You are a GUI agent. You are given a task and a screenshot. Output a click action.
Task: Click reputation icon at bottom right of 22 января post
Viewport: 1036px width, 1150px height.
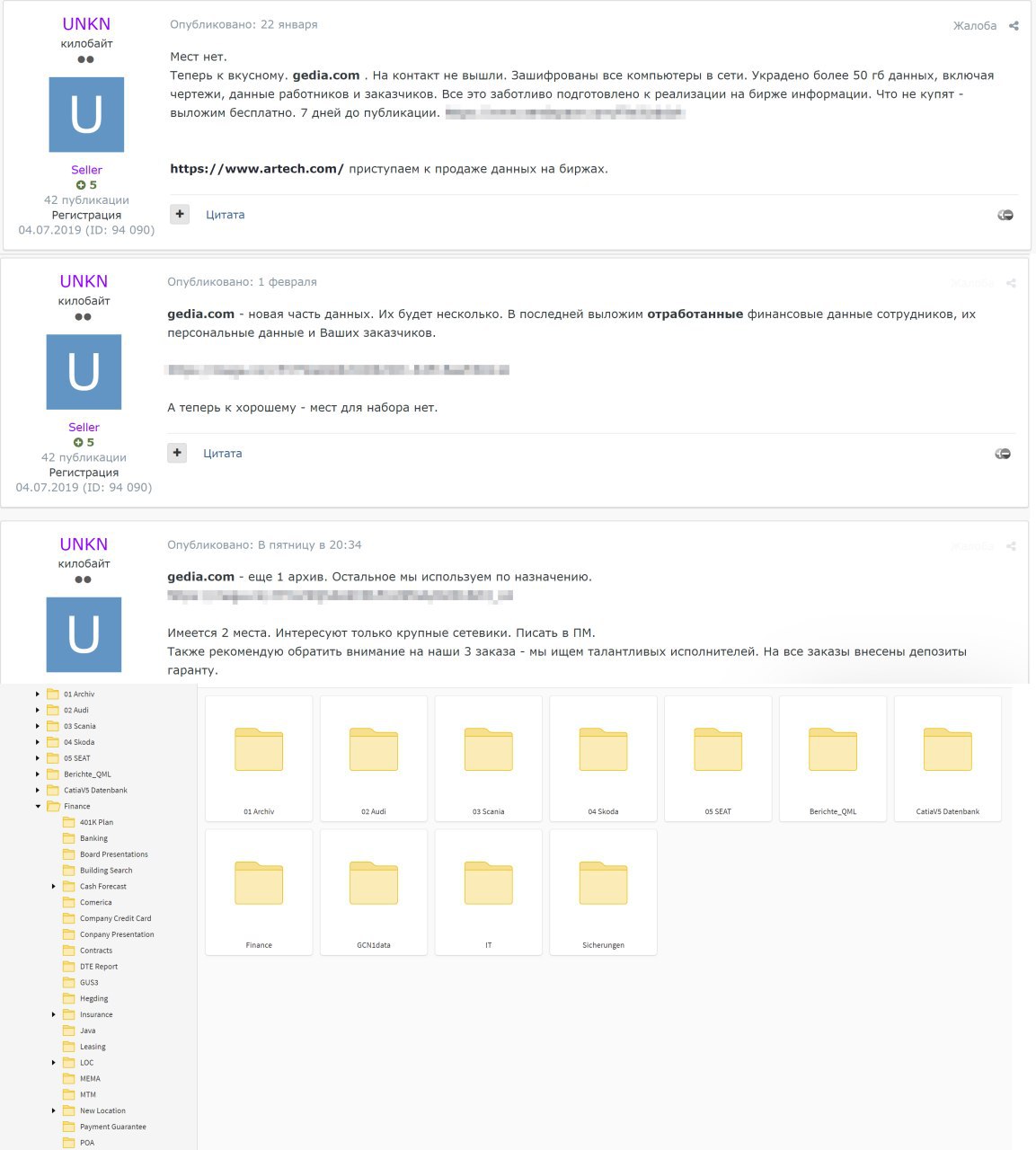coord(1005,215)
